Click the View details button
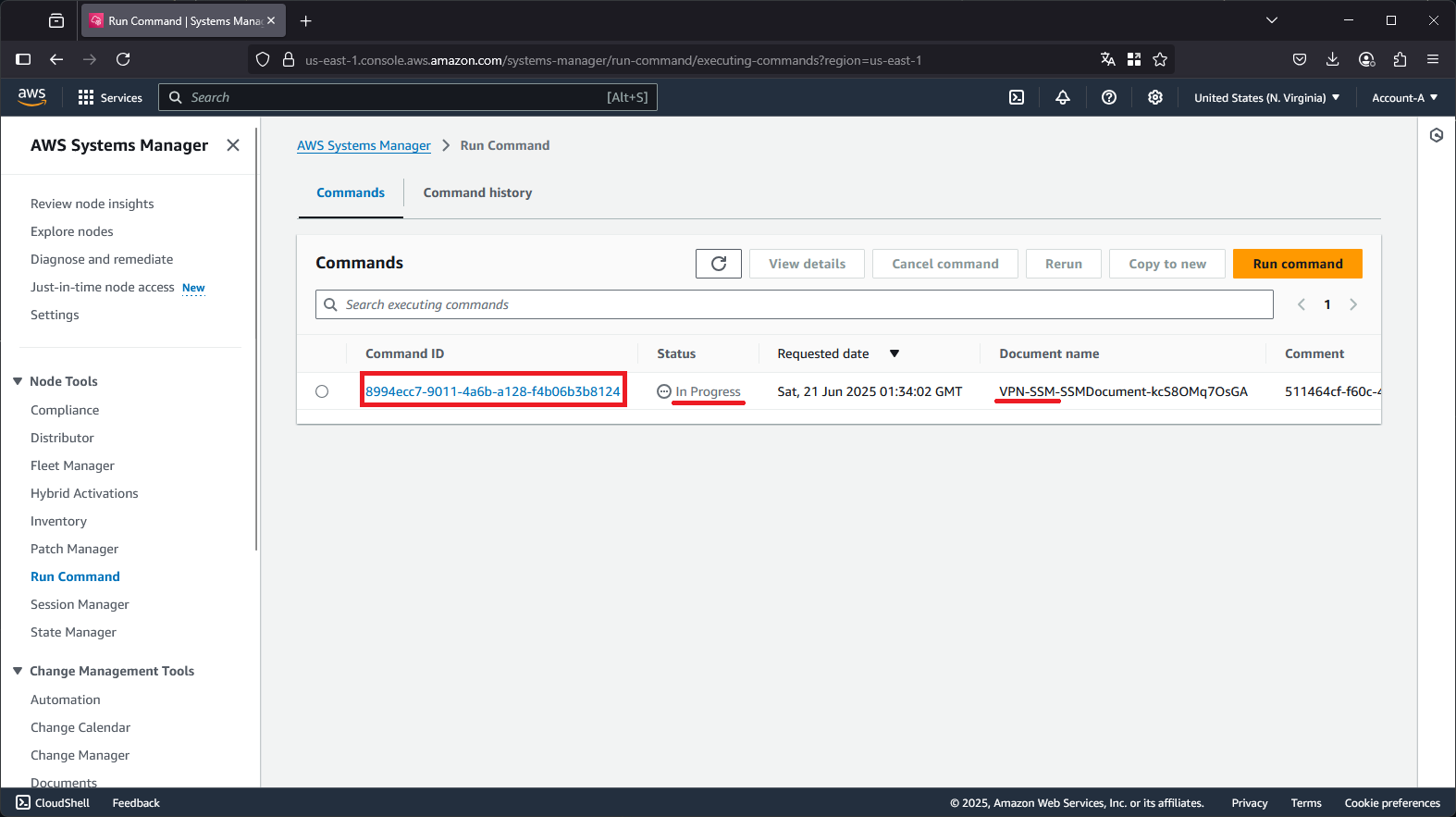 click(807, 264)
